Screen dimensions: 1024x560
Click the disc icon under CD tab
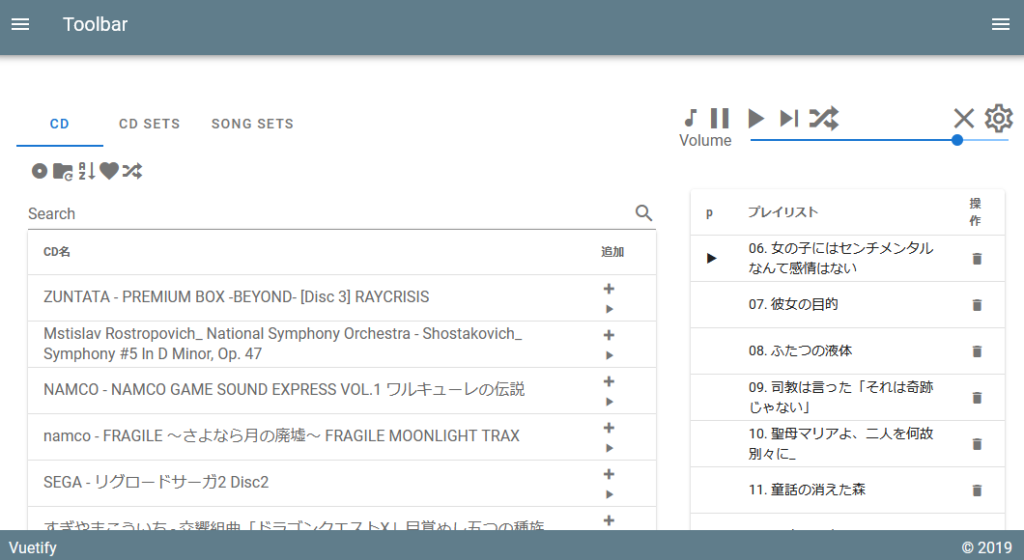point(39,171)
